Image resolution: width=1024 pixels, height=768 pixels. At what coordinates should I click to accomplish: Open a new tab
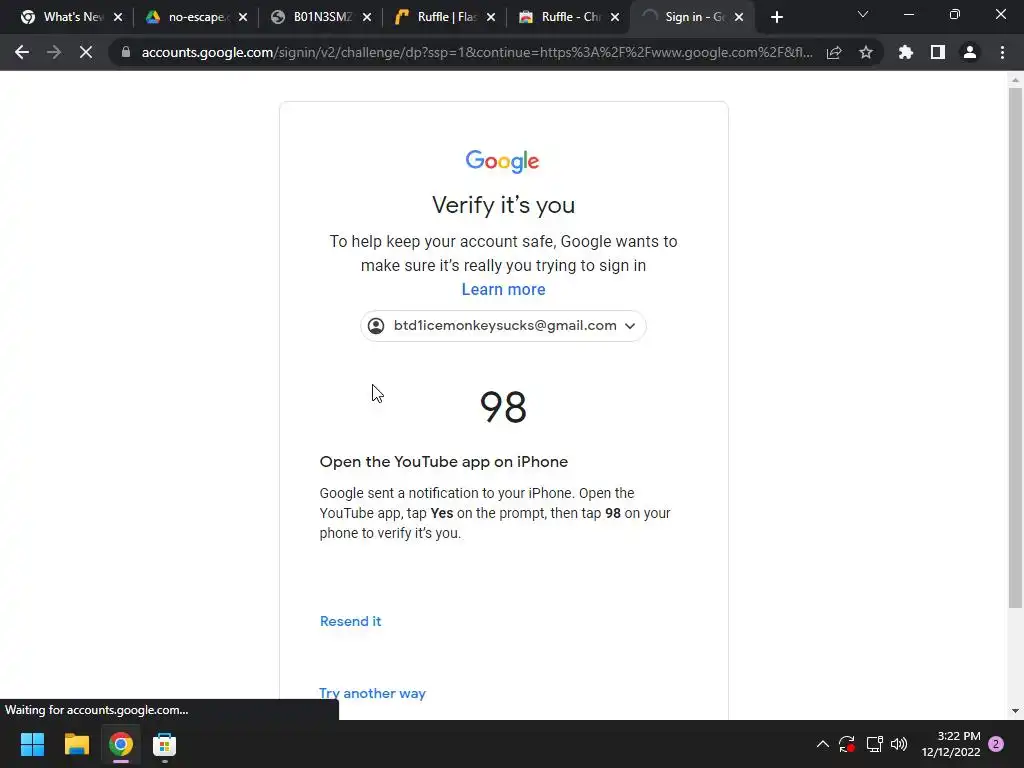pos(776,17)
